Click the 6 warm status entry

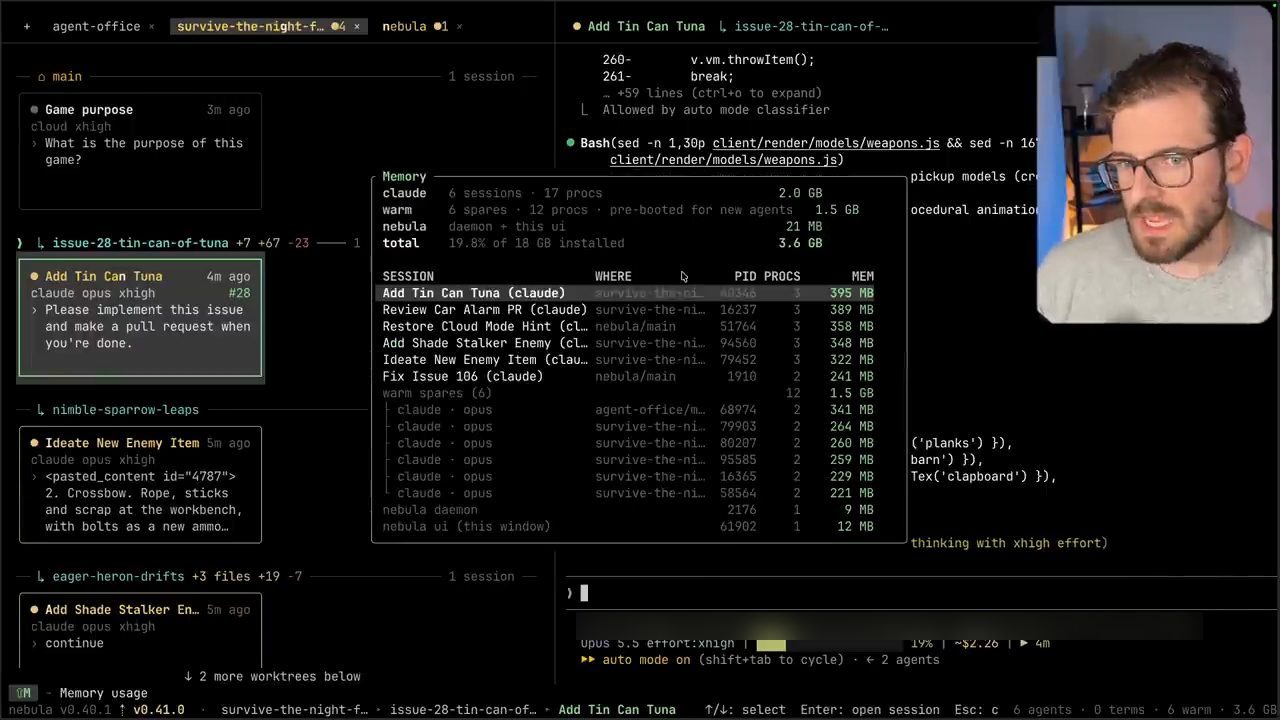coord(1189,709)
